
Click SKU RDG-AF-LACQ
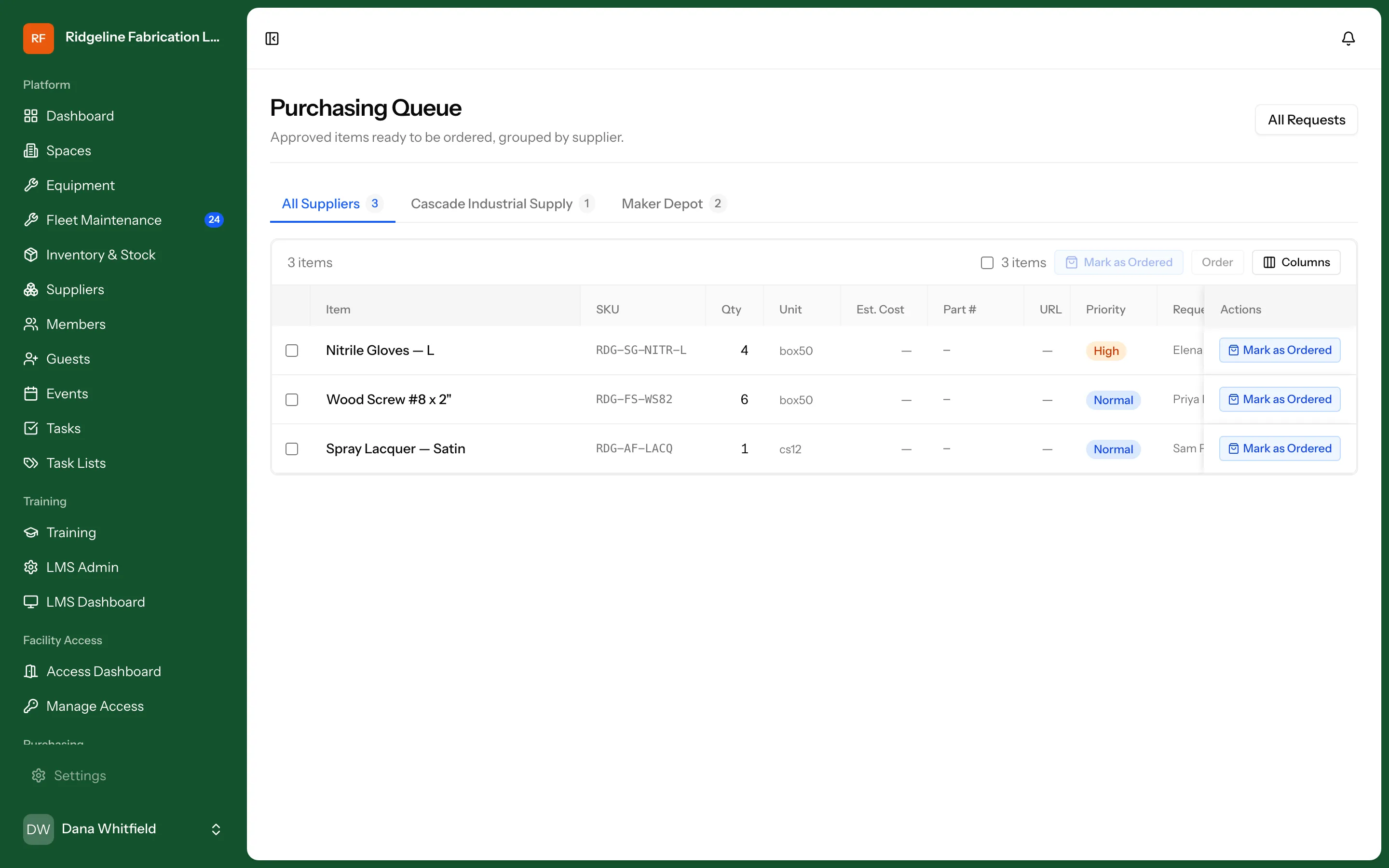click(x=634, y=448)
